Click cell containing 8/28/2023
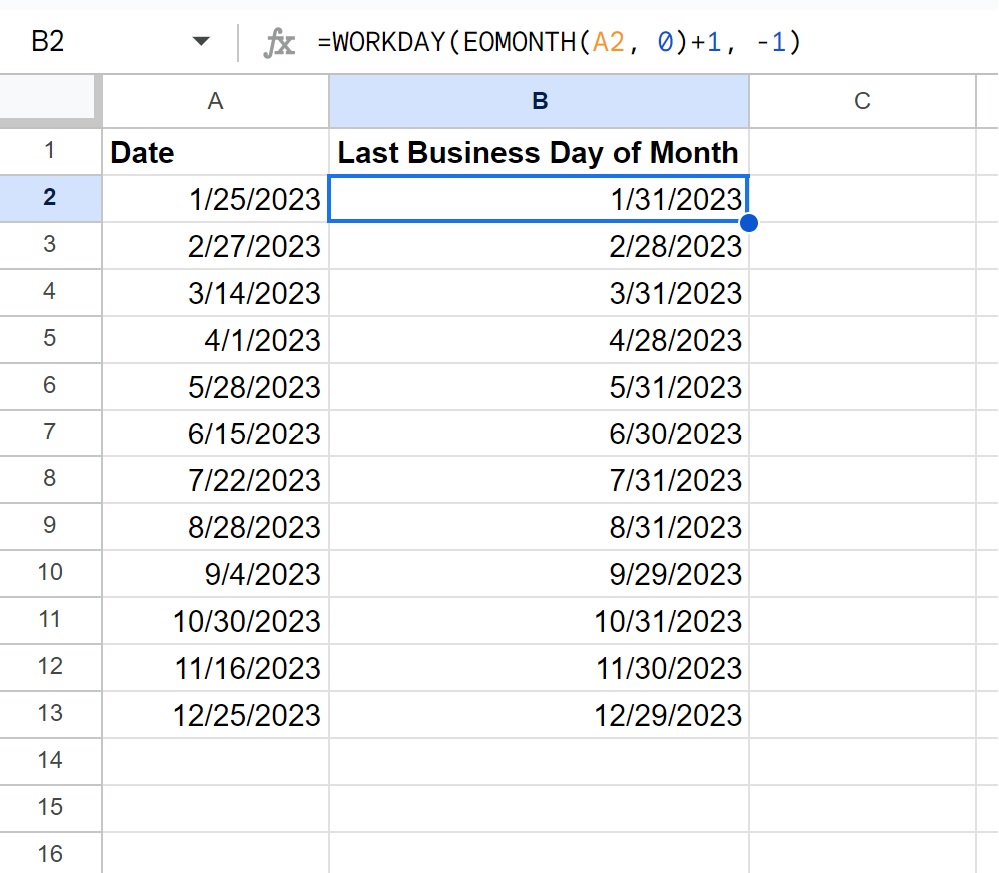999x873 pixels. (215, 527)
